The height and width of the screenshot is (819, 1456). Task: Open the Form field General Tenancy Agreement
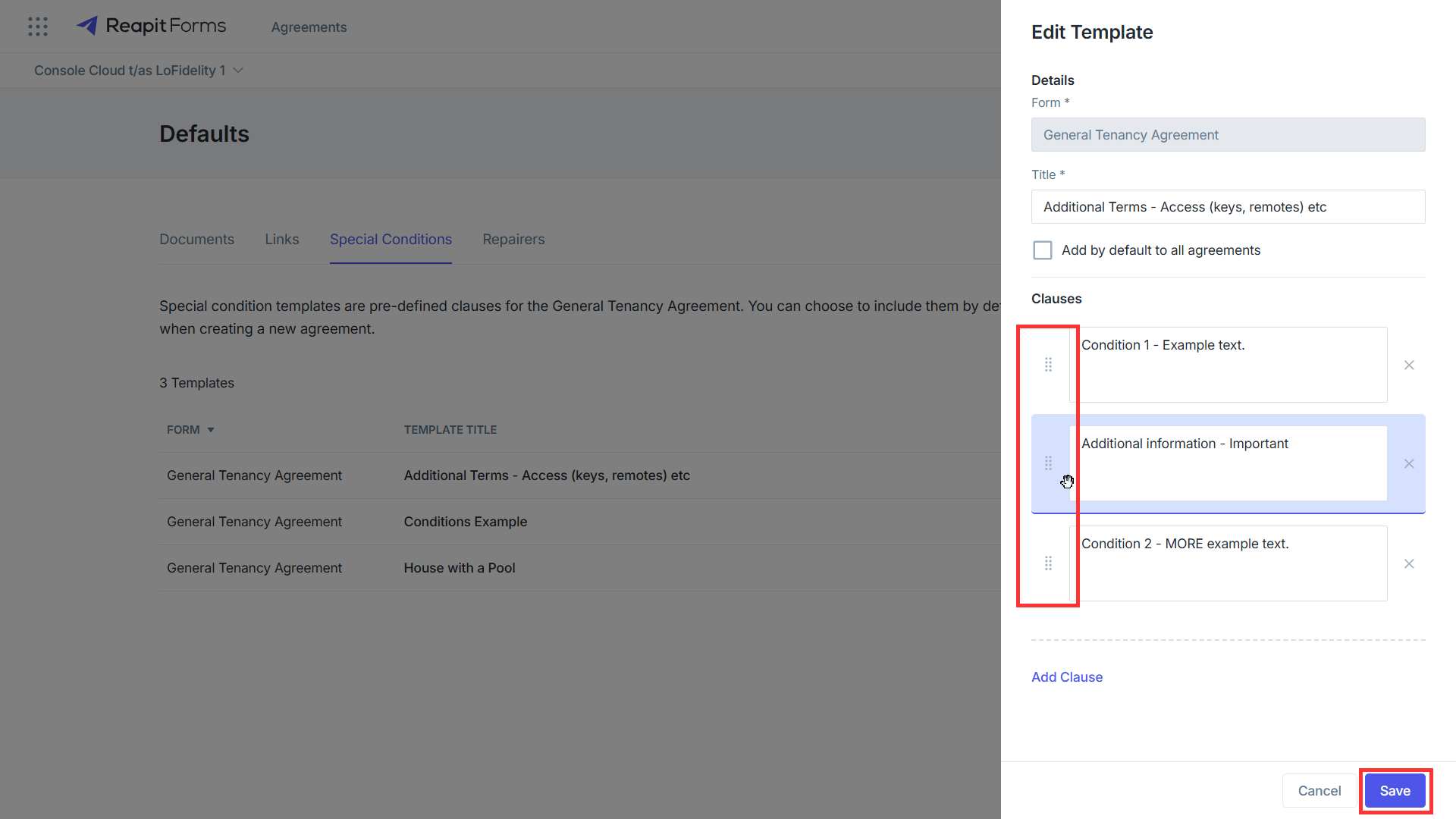click(x=1228, y=134)
